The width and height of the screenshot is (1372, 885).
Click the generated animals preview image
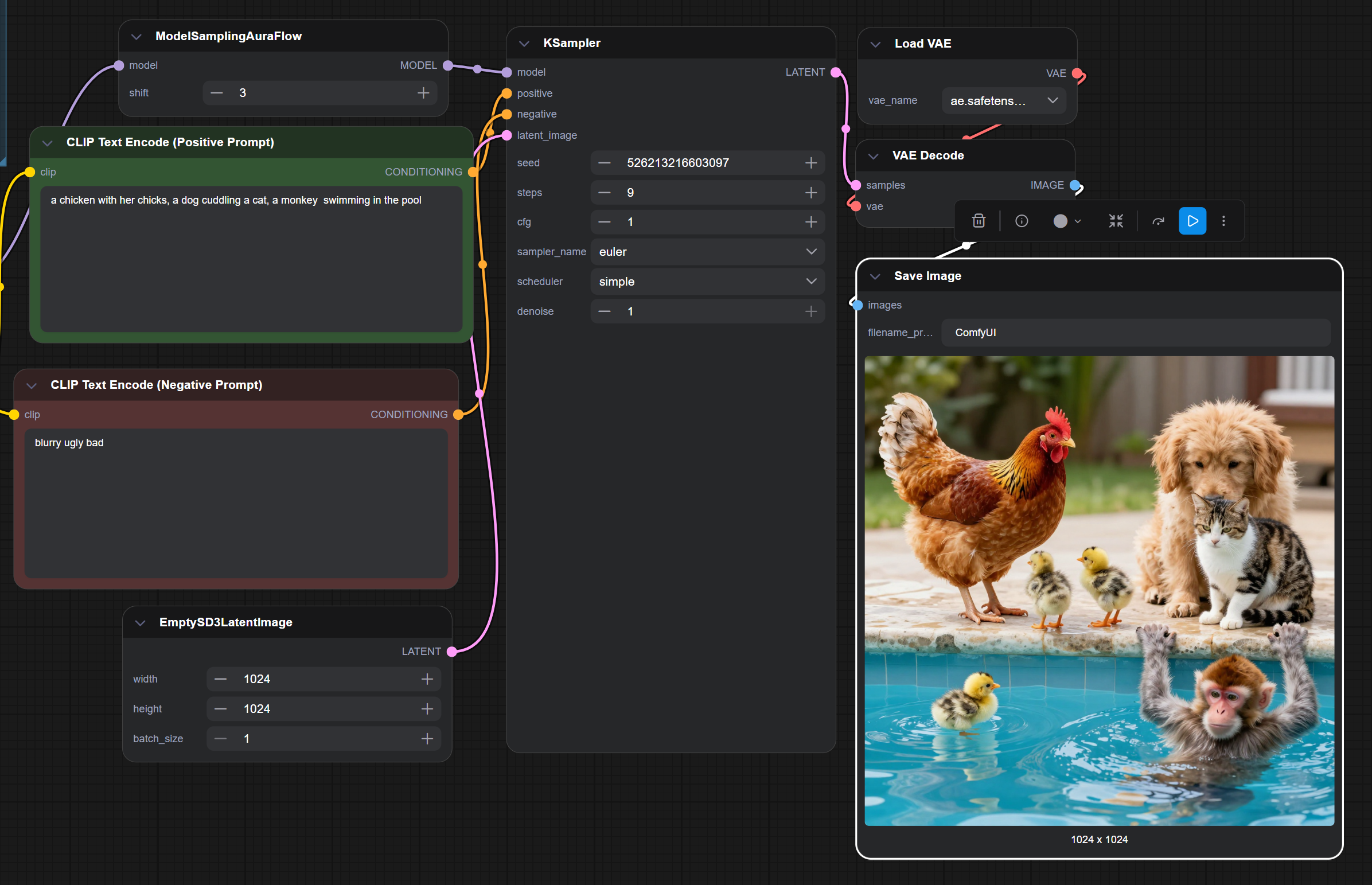tap(1098, 590)
